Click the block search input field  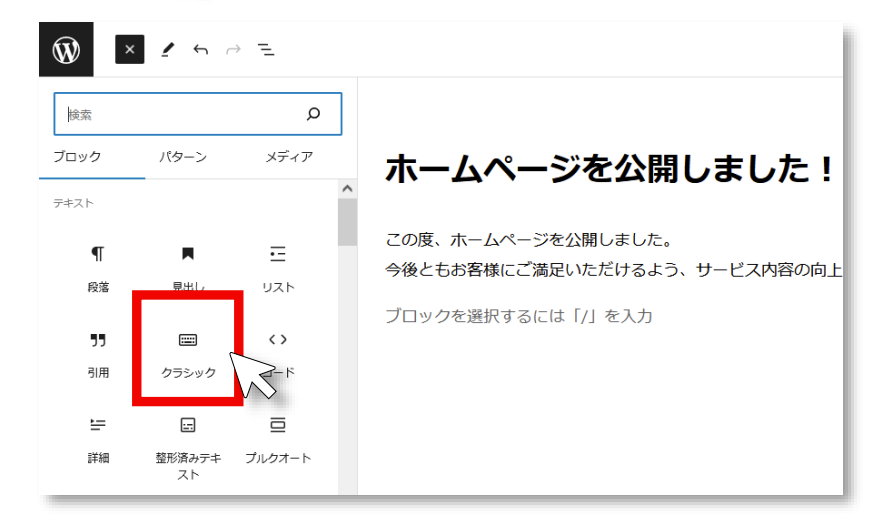(x=180, y=115)
